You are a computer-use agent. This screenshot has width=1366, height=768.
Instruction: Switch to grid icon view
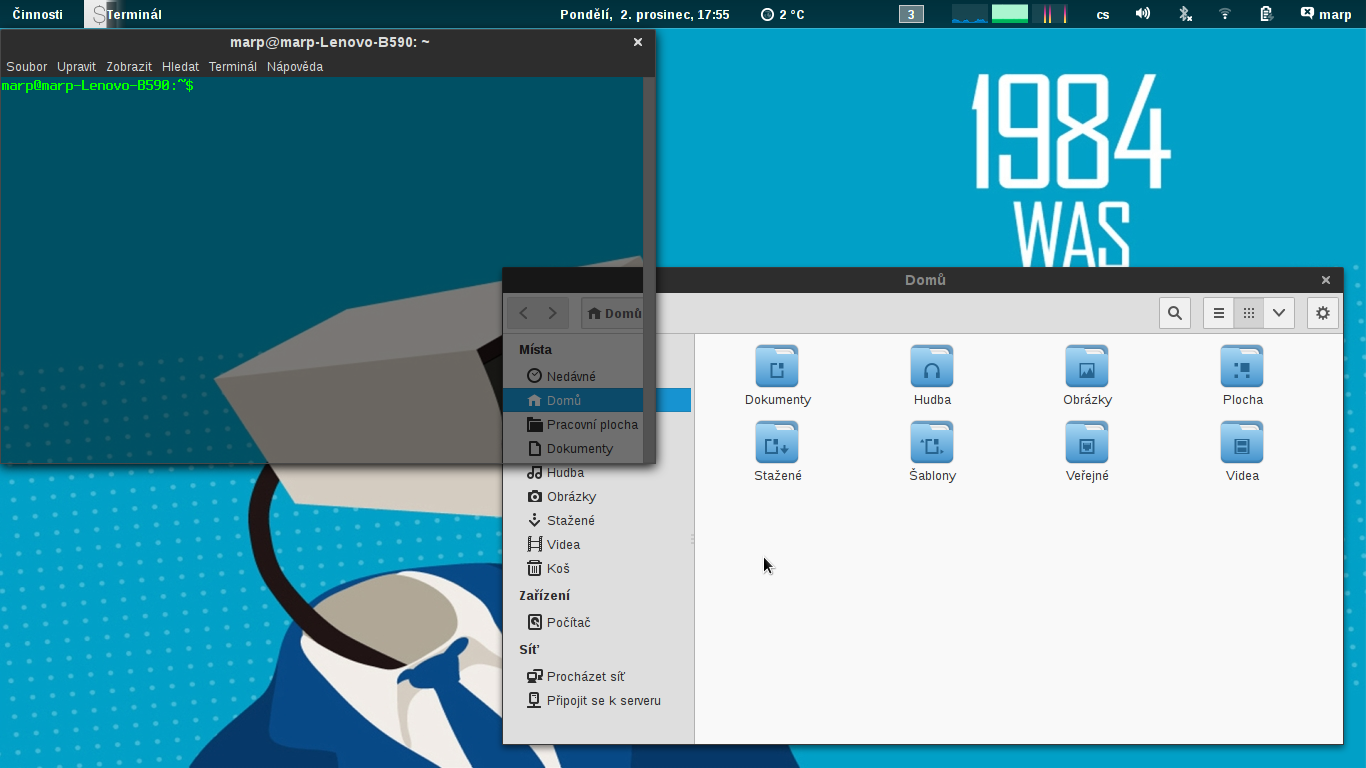pos(1249,313)
